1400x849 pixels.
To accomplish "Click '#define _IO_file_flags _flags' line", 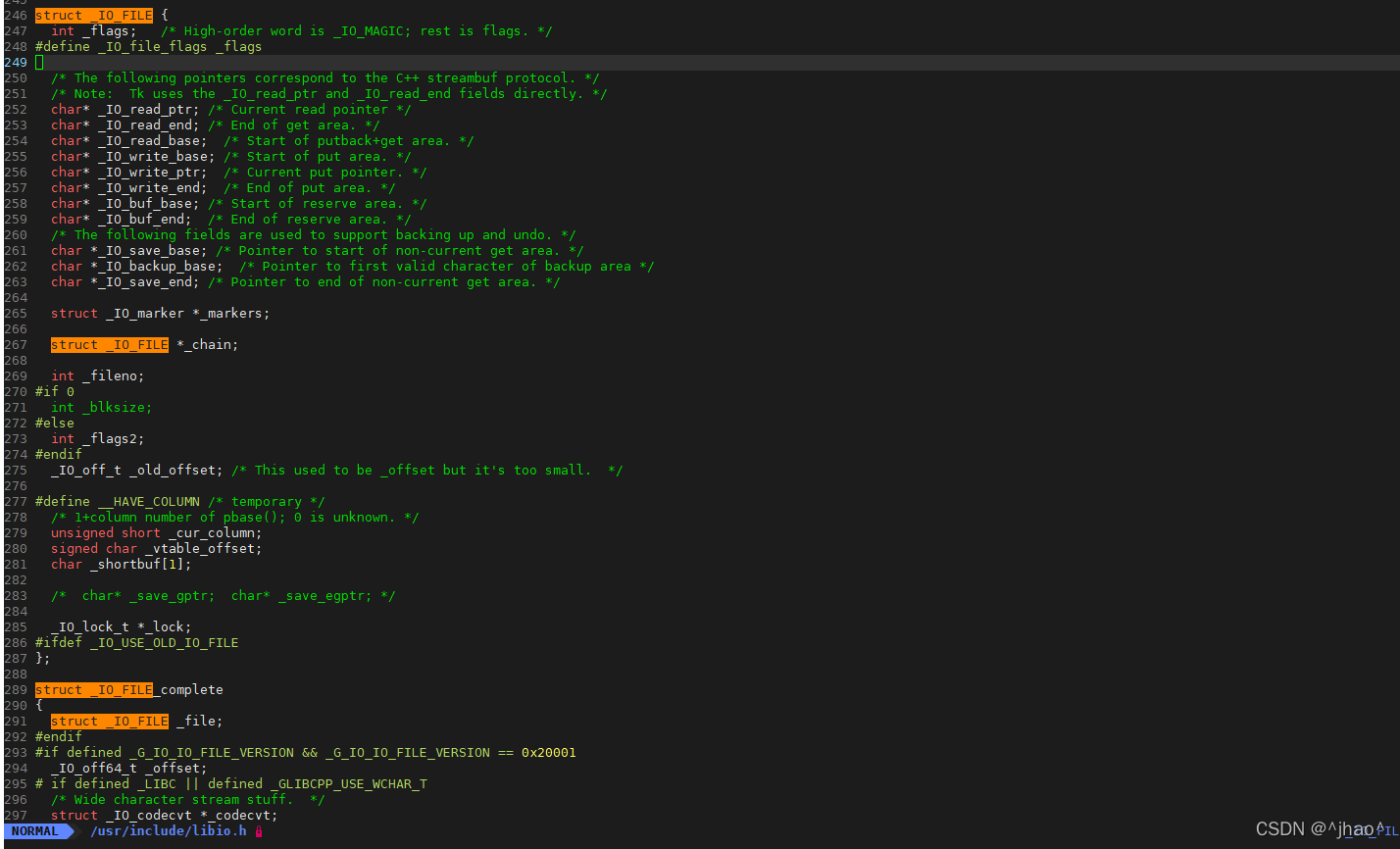I will 149,47.
